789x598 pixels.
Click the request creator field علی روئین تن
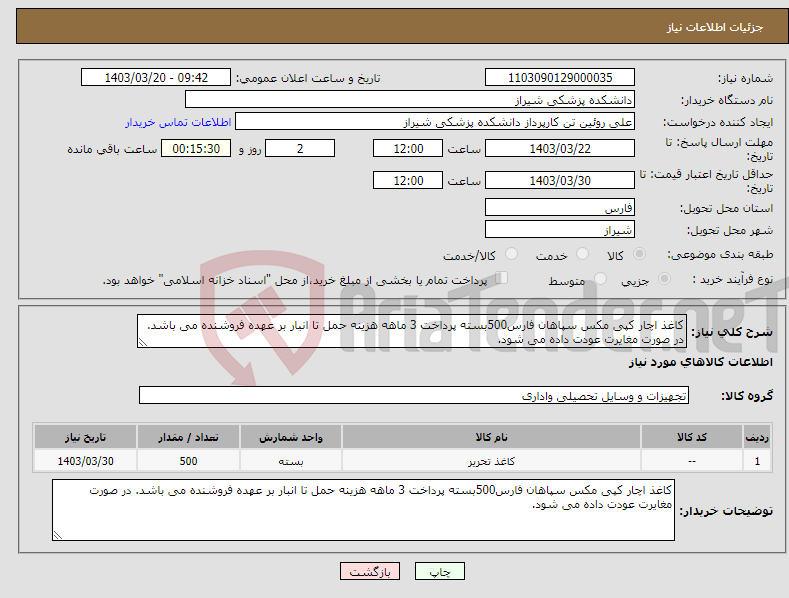[x=435, y=122]
